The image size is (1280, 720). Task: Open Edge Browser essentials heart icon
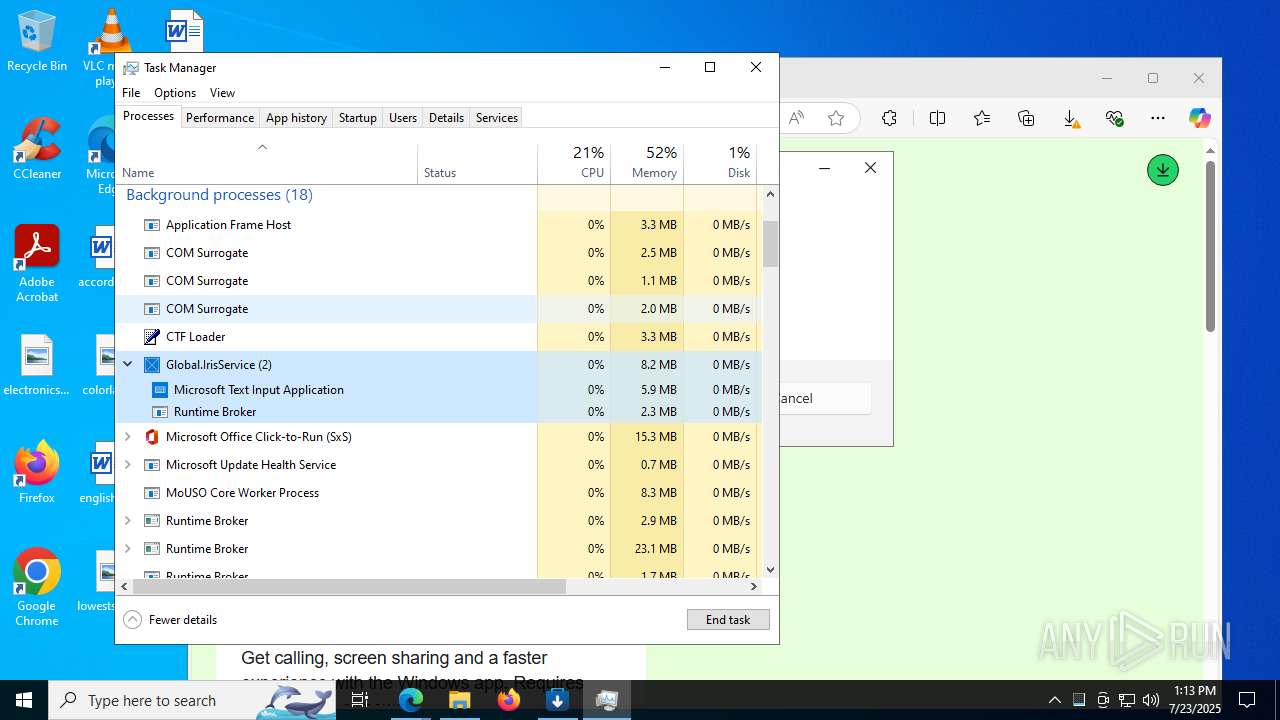click(1115, 118)
